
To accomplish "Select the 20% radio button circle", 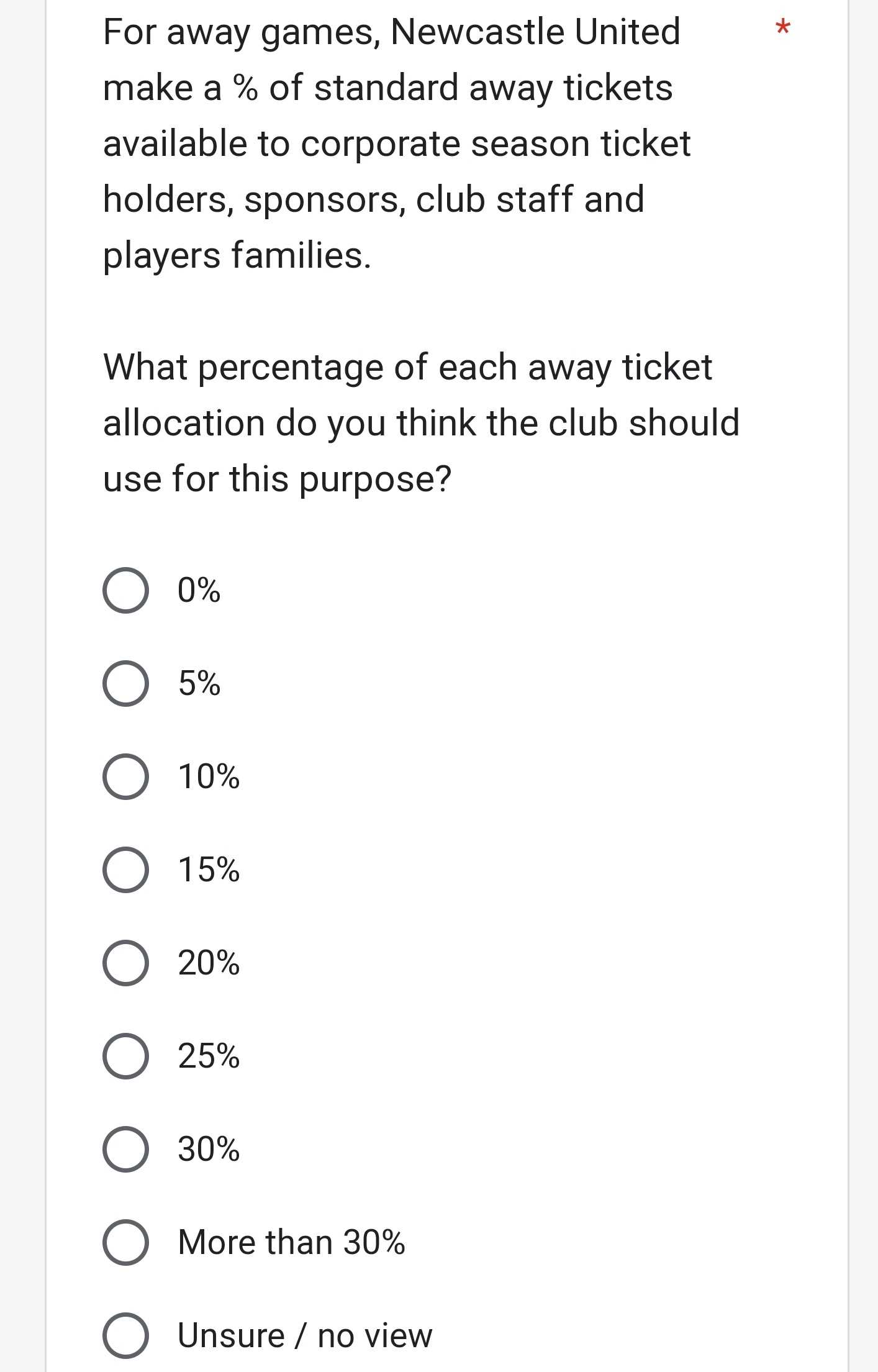I will tap(125, 963).
